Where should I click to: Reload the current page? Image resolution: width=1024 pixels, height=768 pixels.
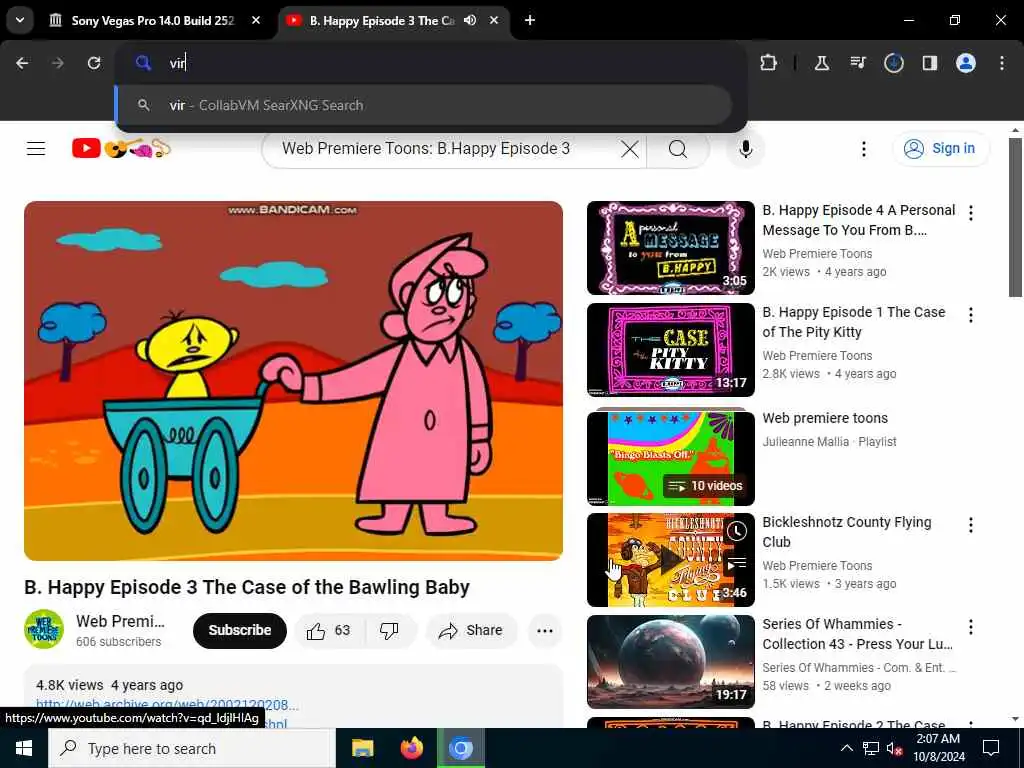(94, 63)
